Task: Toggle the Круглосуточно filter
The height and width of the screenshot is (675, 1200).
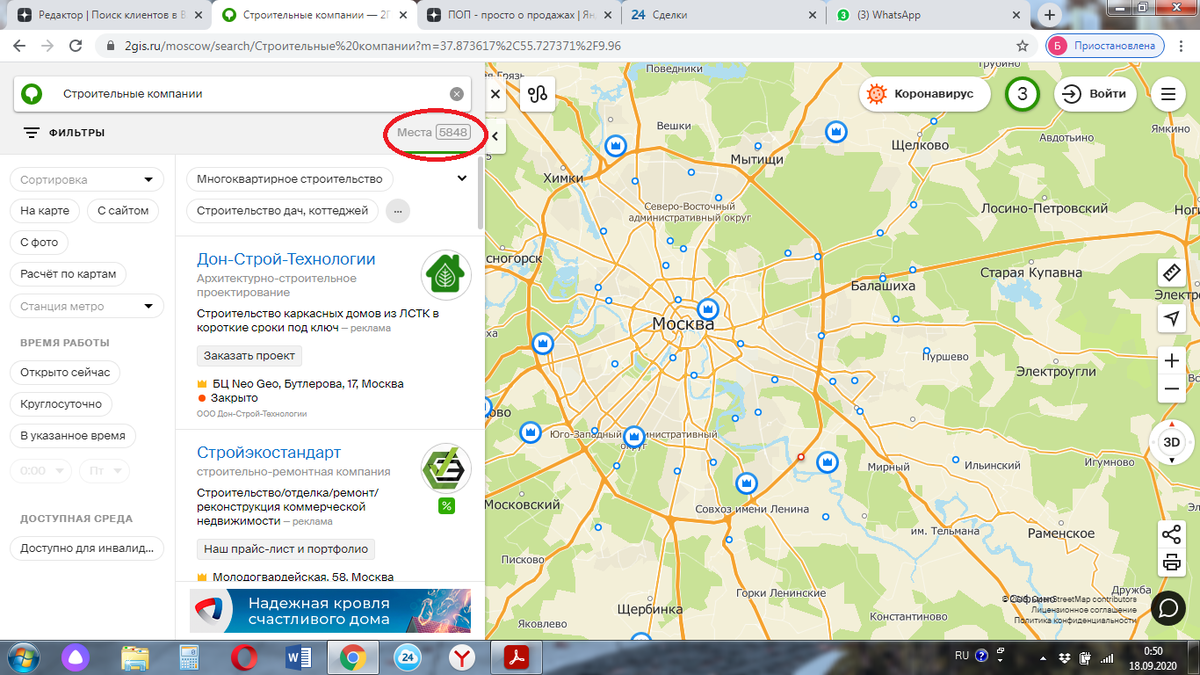Action: pyautogui.click(x=61, y=405)
